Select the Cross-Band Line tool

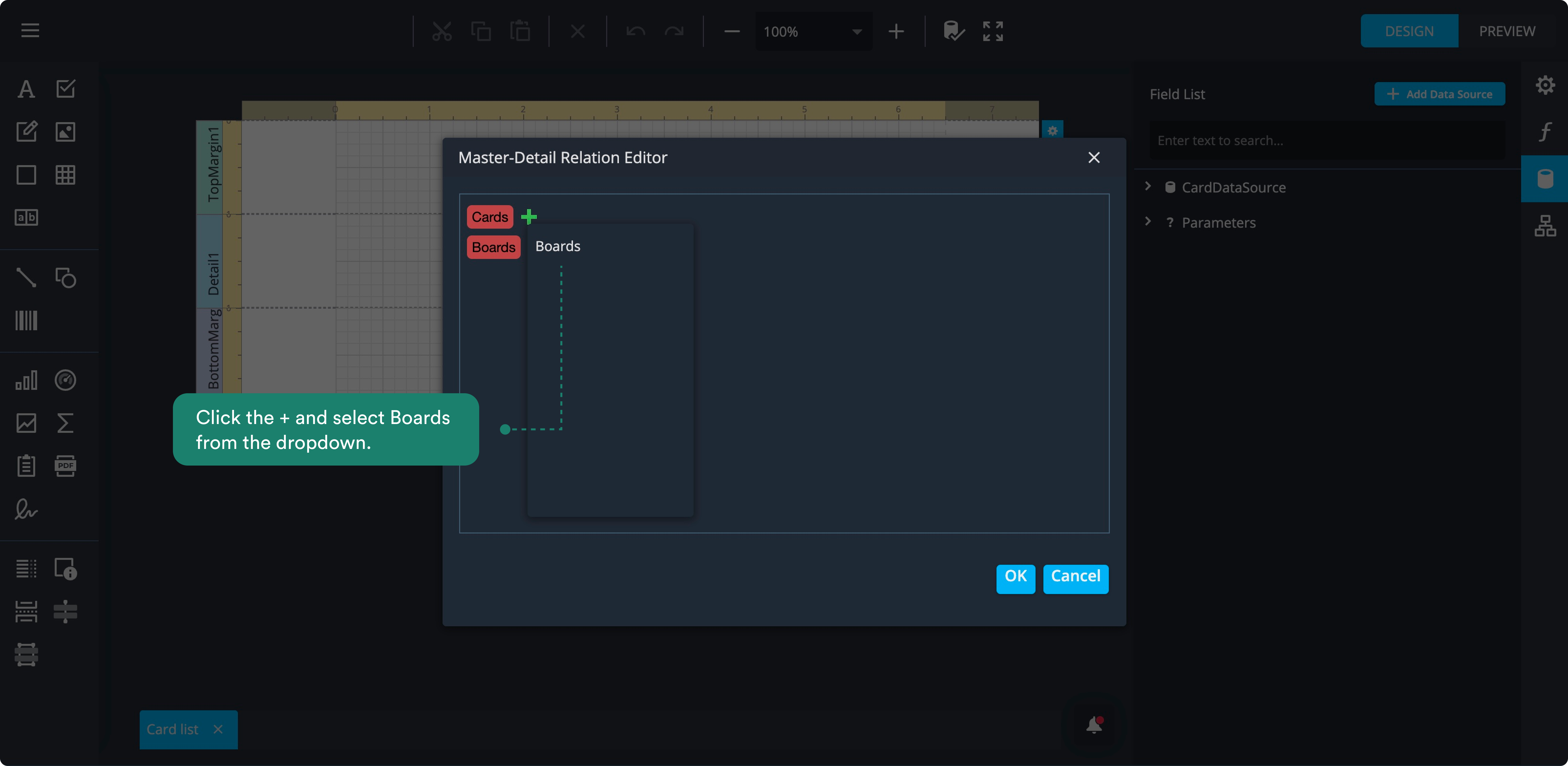(x=65, y=611)
